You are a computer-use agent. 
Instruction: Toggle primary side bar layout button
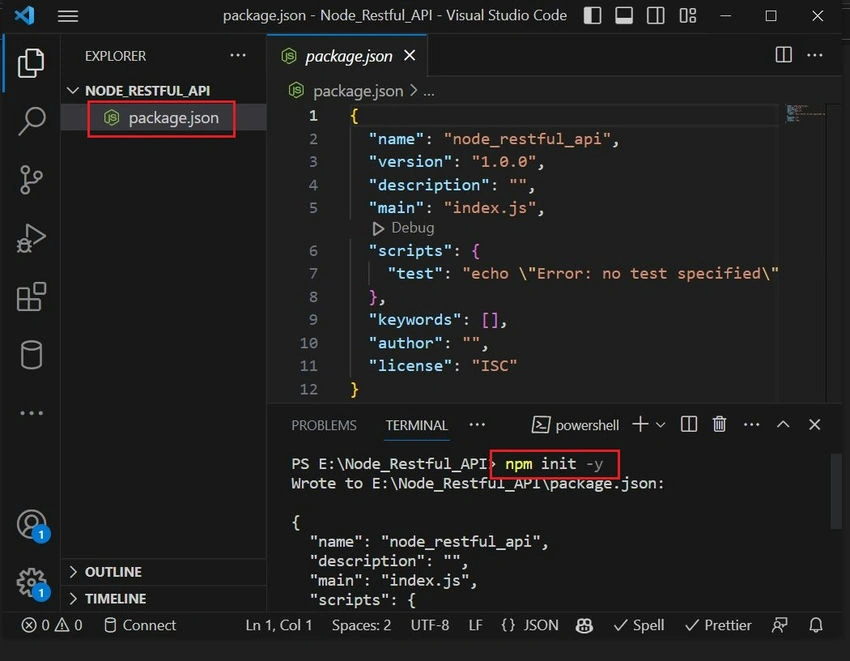(592, 16)
